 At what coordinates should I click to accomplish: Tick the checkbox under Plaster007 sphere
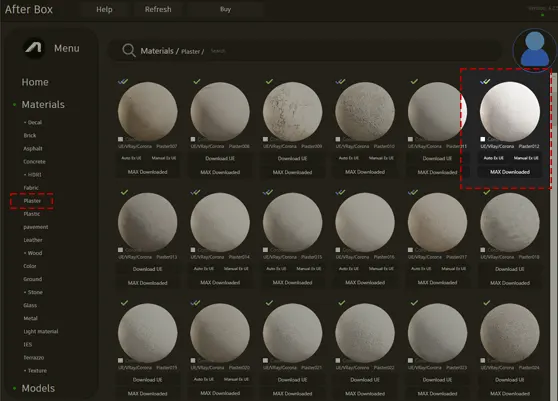pos(120,139)
